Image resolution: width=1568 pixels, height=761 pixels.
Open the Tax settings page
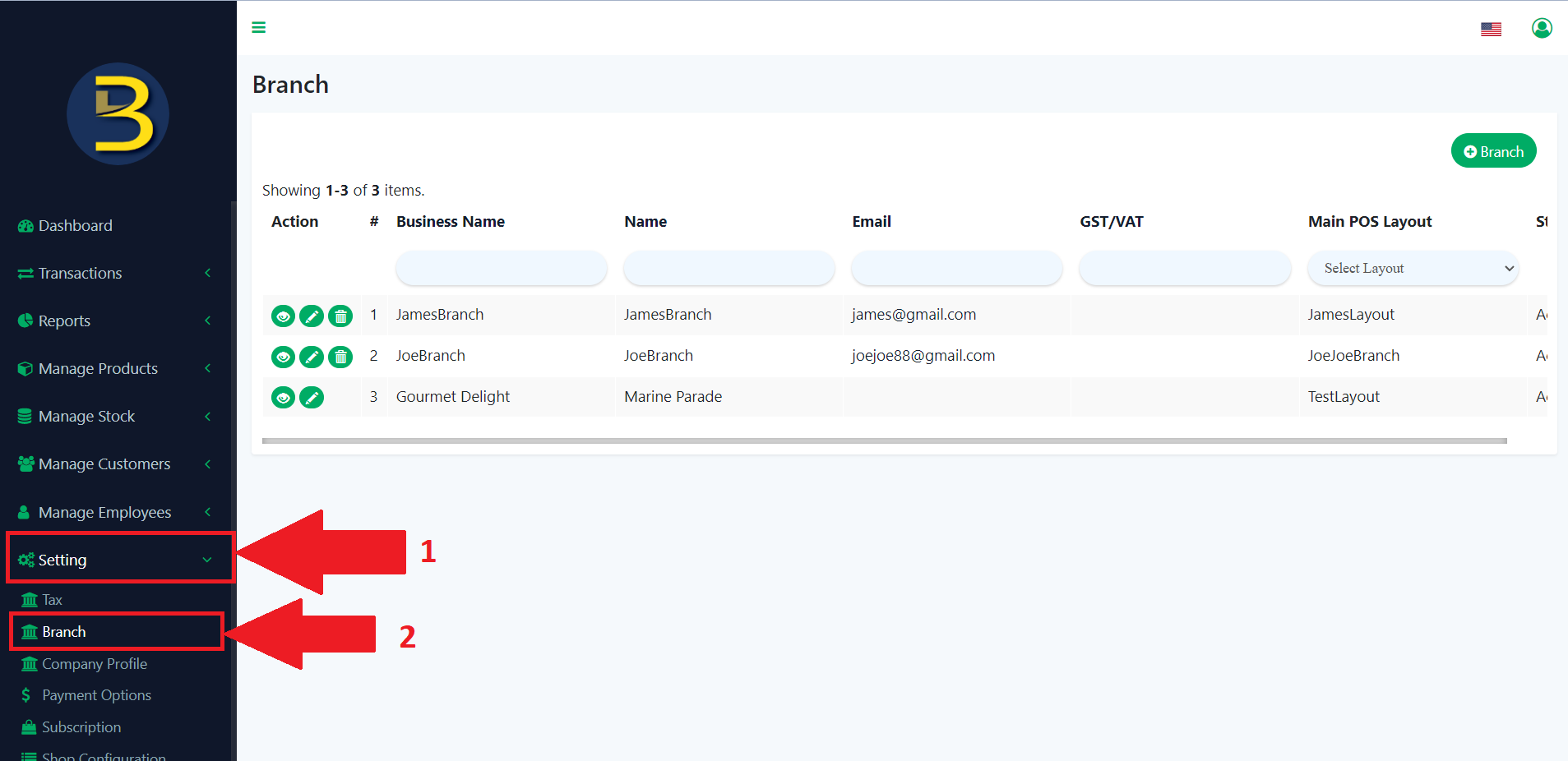pos(52,599)
